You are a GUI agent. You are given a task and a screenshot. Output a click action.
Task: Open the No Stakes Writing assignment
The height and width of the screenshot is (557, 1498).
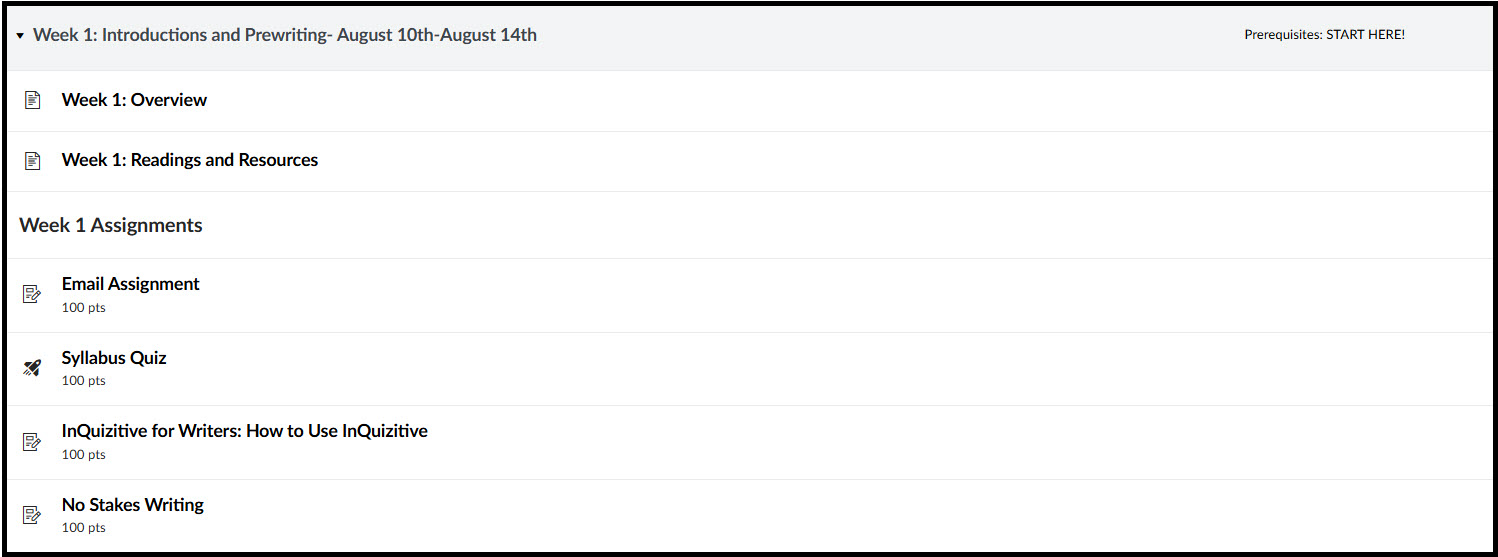click(x=133, y=505)
